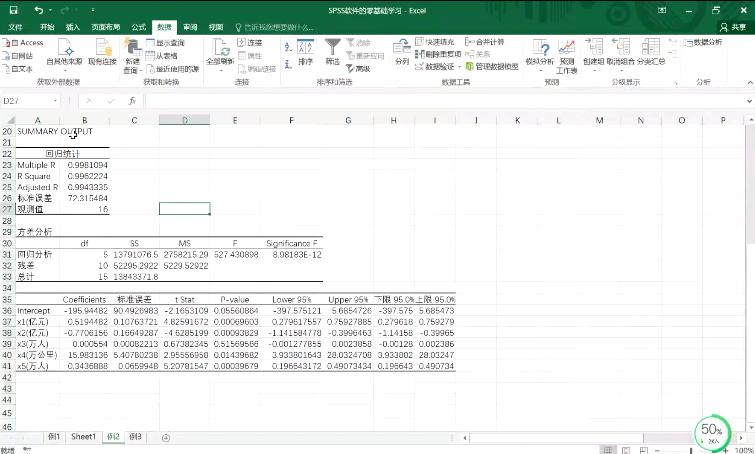This screenshot has height=454, width=755.
Task: Click the Name Box showing D27
Action: [x=26, y=101]
